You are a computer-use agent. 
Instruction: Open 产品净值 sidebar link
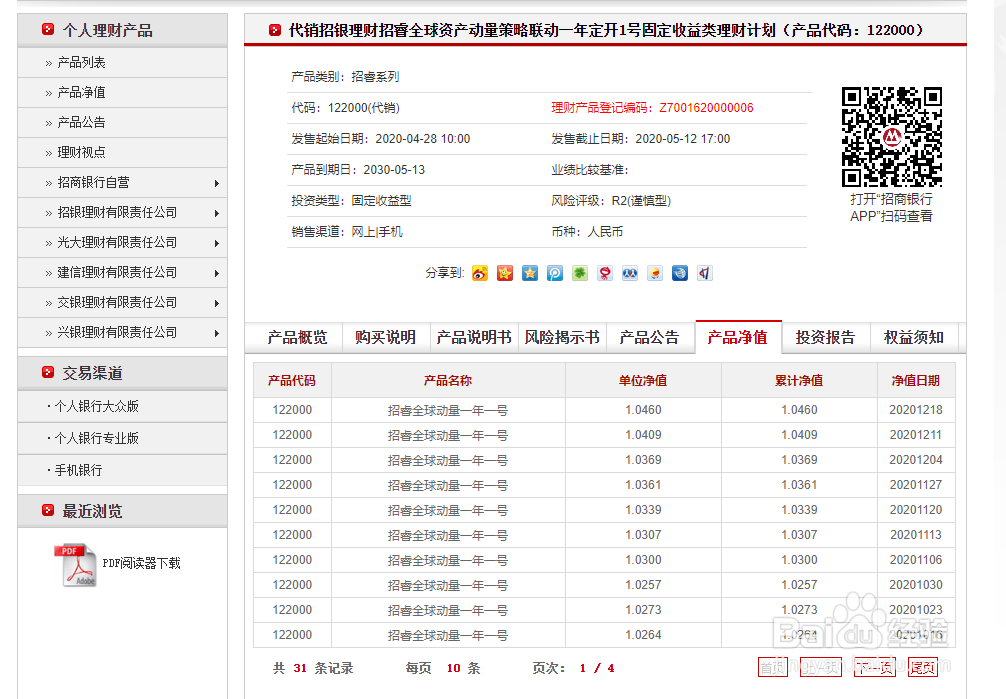(81, 92)
